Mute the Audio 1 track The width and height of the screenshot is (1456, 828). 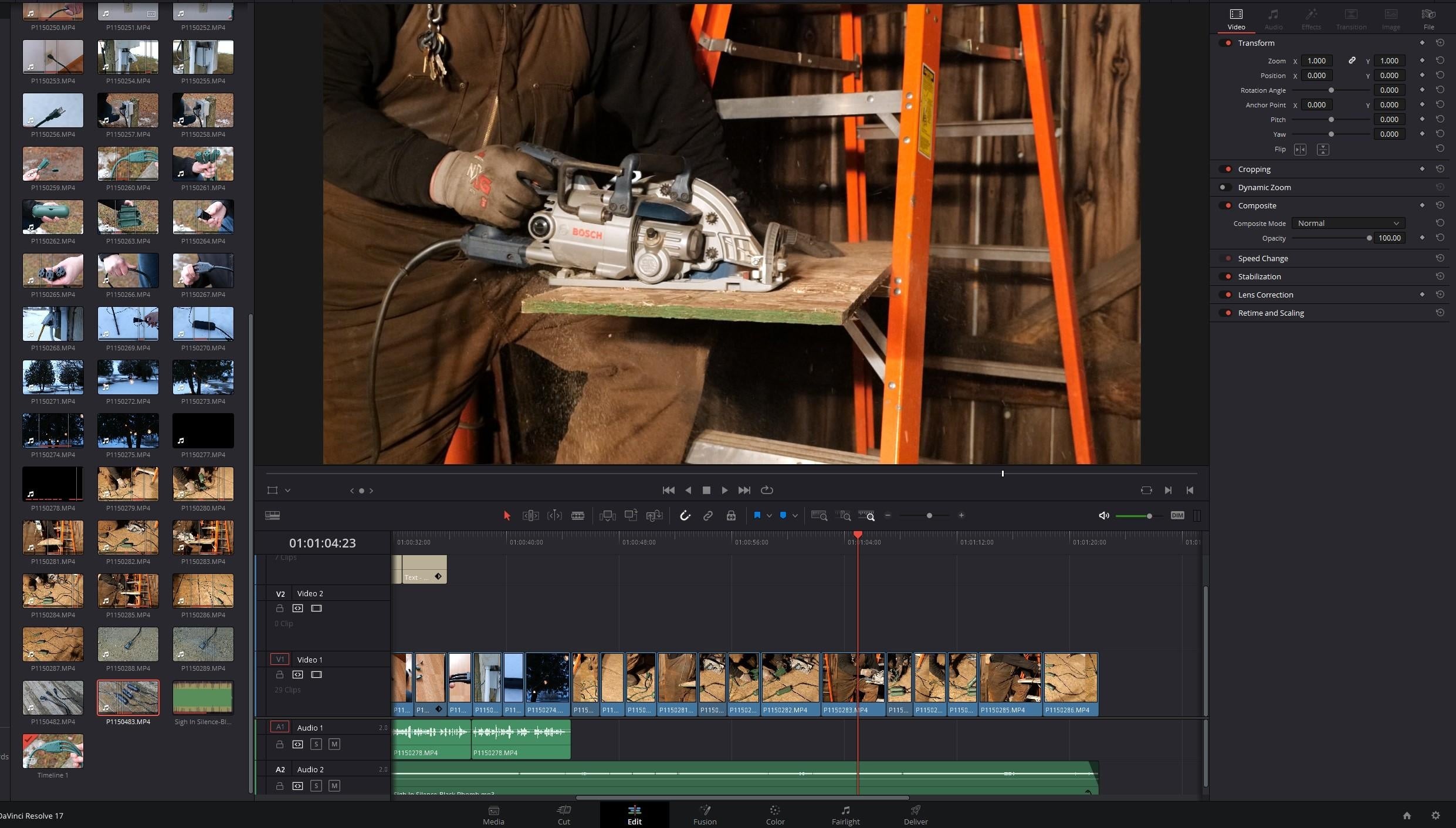[x=334, y=744]
